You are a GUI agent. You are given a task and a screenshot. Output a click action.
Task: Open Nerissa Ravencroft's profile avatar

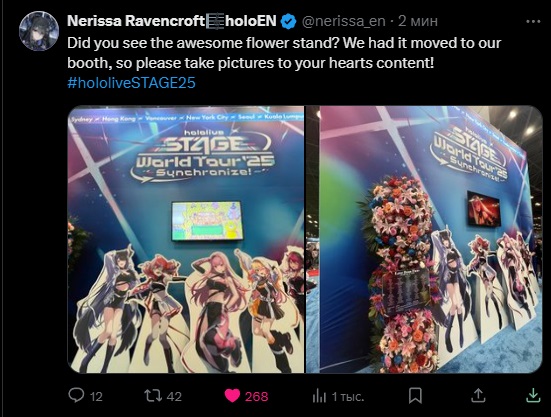click(x=39, y=31)
